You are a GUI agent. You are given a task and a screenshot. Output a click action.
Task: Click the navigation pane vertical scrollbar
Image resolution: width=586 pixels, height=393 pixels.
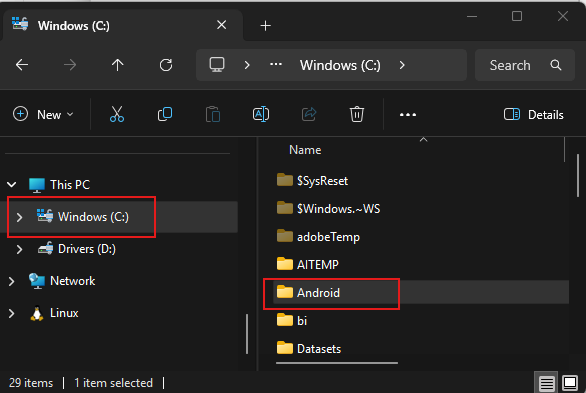[247, 334]
